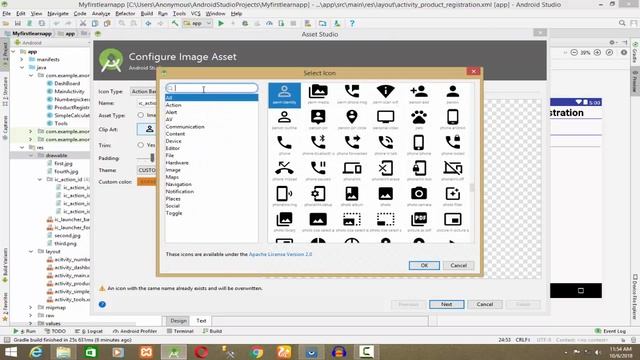The width and height of the screenshot is (640, 360).
Task: Collapse the java folder in project tree
Action: [22, 67]
